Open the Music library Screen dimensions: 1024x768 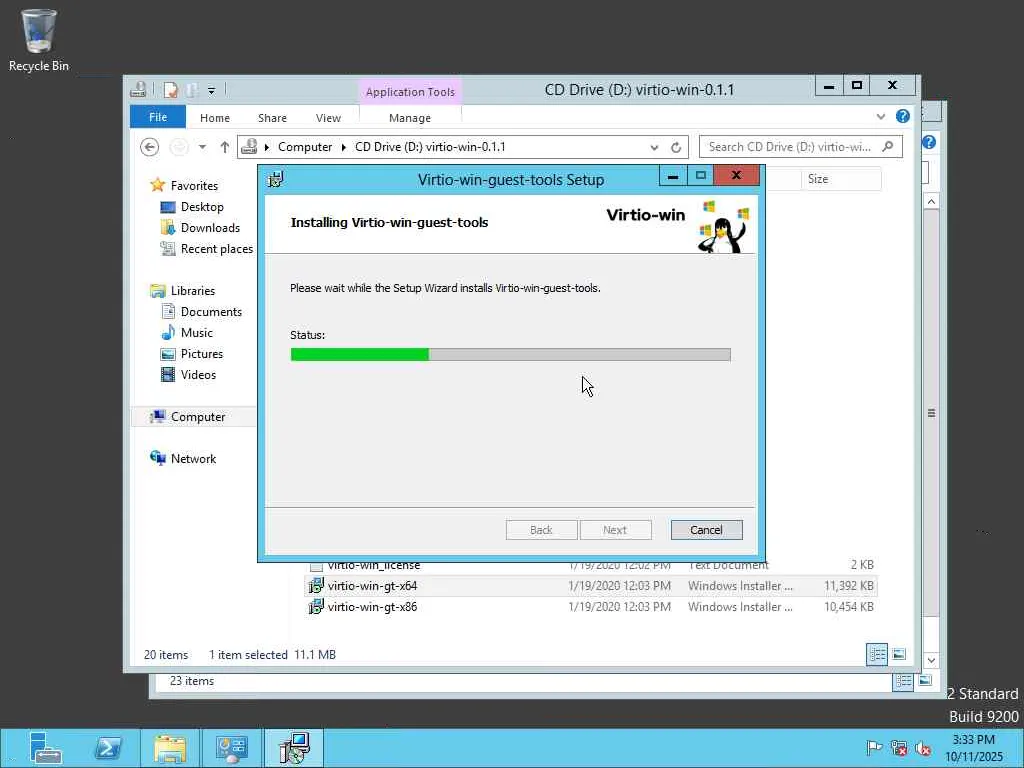[197, 332]
